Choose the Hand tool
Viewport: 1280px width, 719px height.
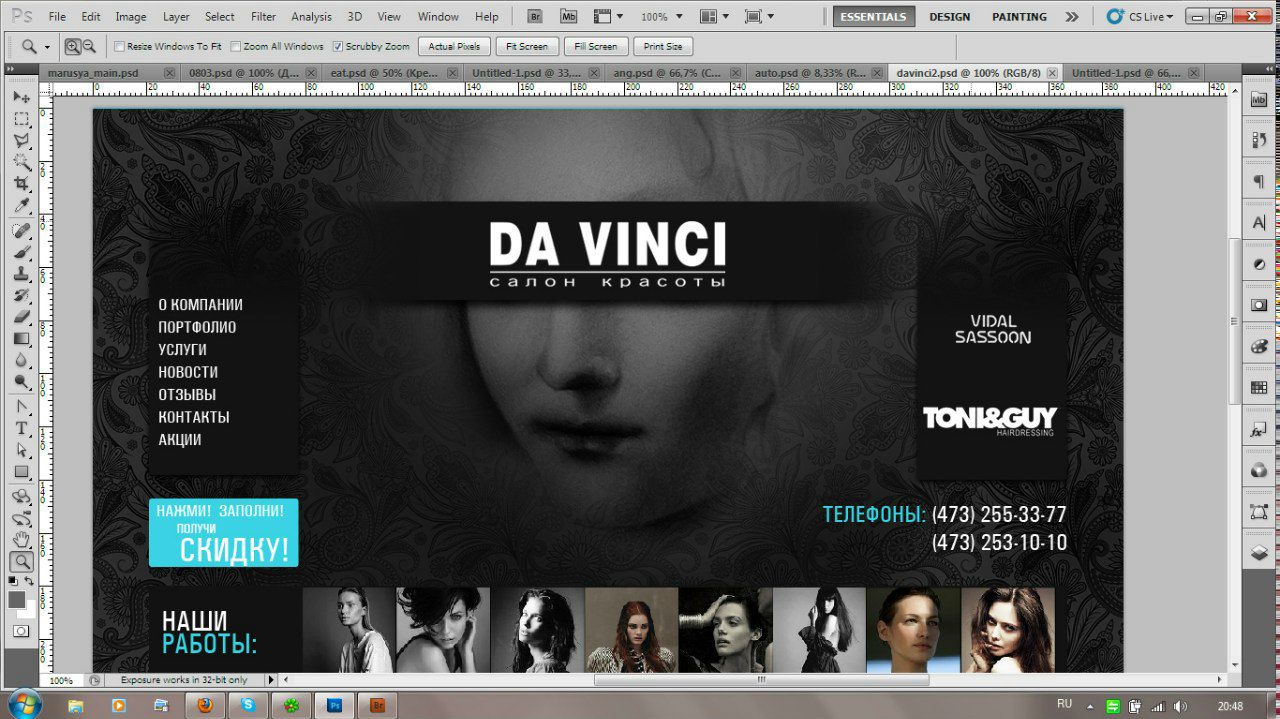point(21,540)
